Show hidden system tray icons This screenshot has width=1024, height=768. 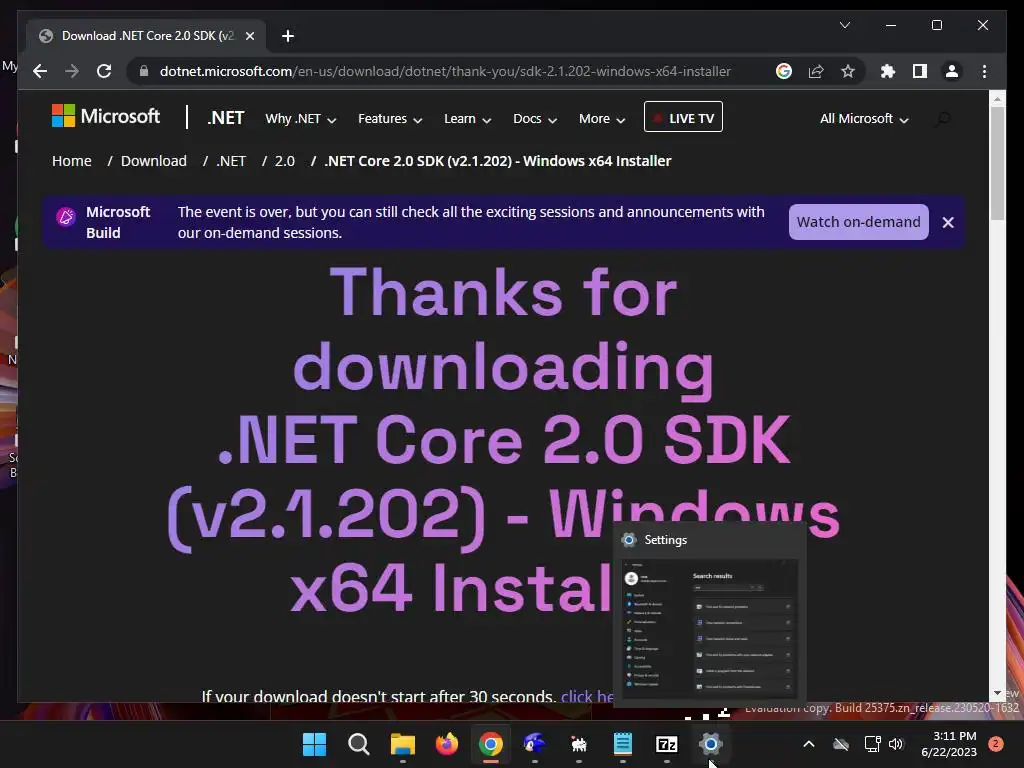pyautogui.click(x=808, y=744)
